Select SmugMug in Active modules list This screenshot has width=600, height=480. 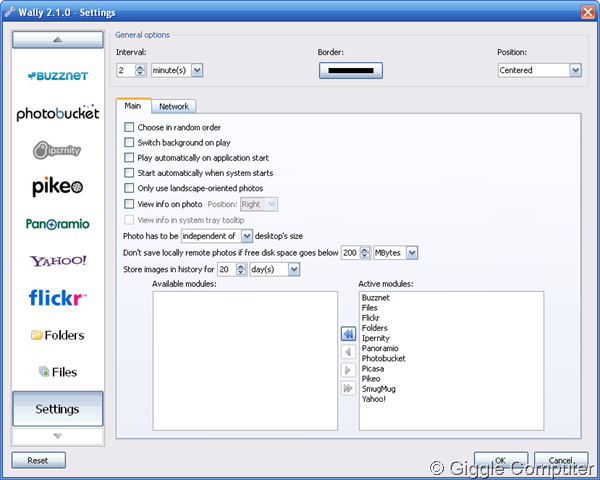tap(378, 389)
